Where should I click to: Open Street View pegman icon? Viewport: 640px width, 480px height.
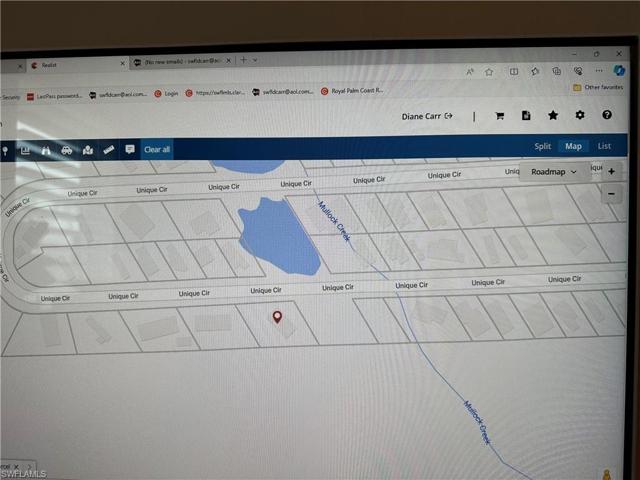607,475
